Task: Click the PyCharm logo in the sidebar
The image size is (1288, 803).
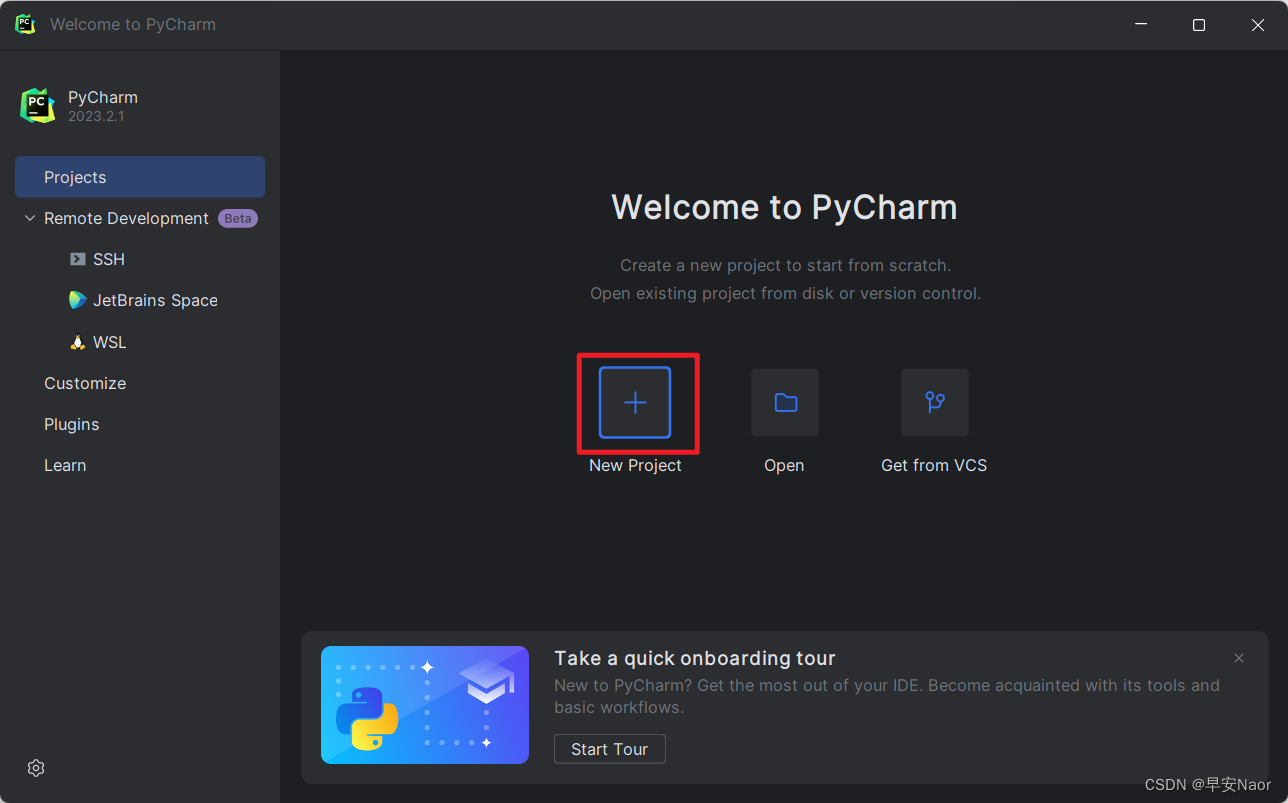Action: pos(37,106)
